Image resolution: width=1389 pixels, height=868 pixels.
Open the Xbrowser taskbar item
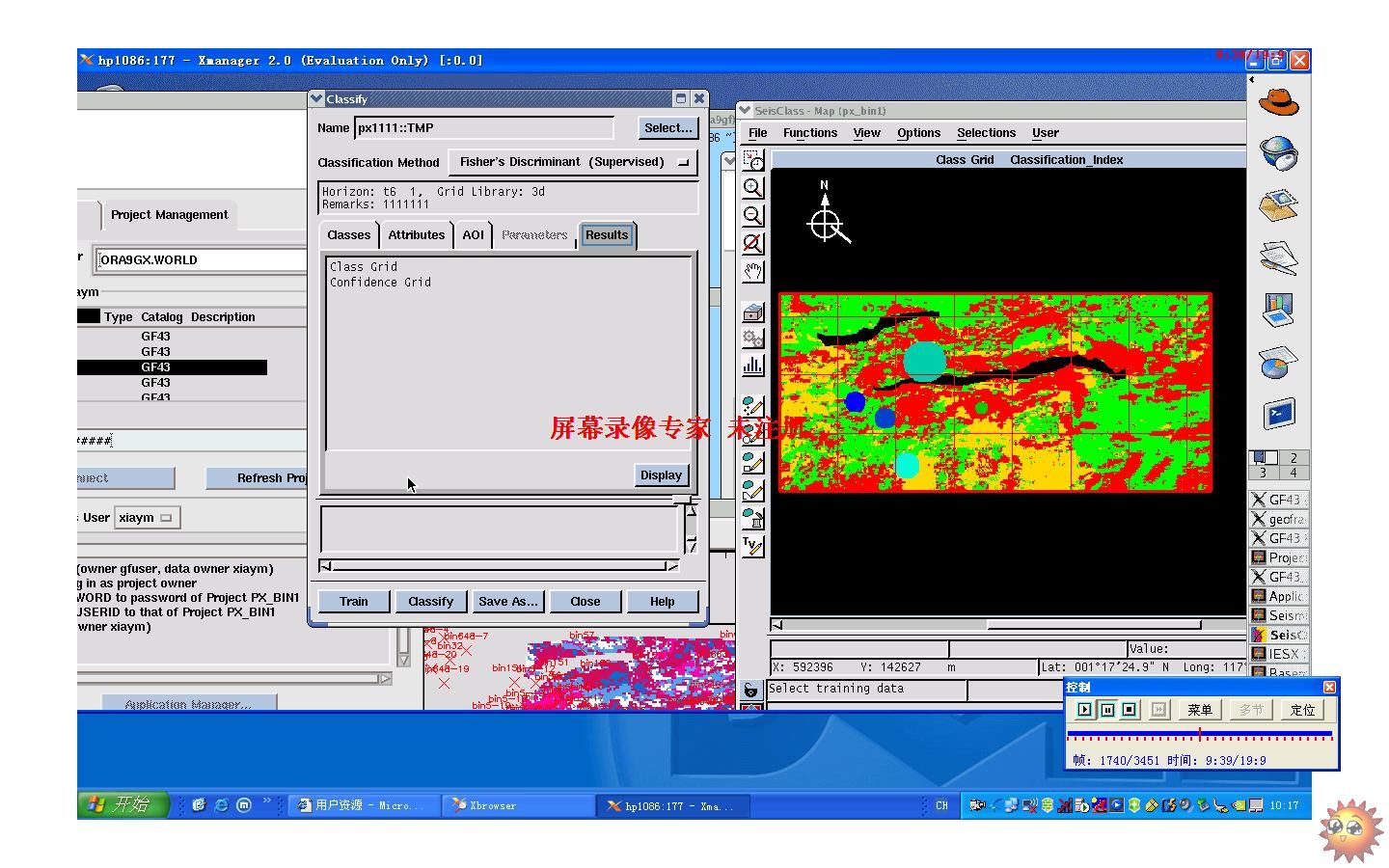point(519,805)
